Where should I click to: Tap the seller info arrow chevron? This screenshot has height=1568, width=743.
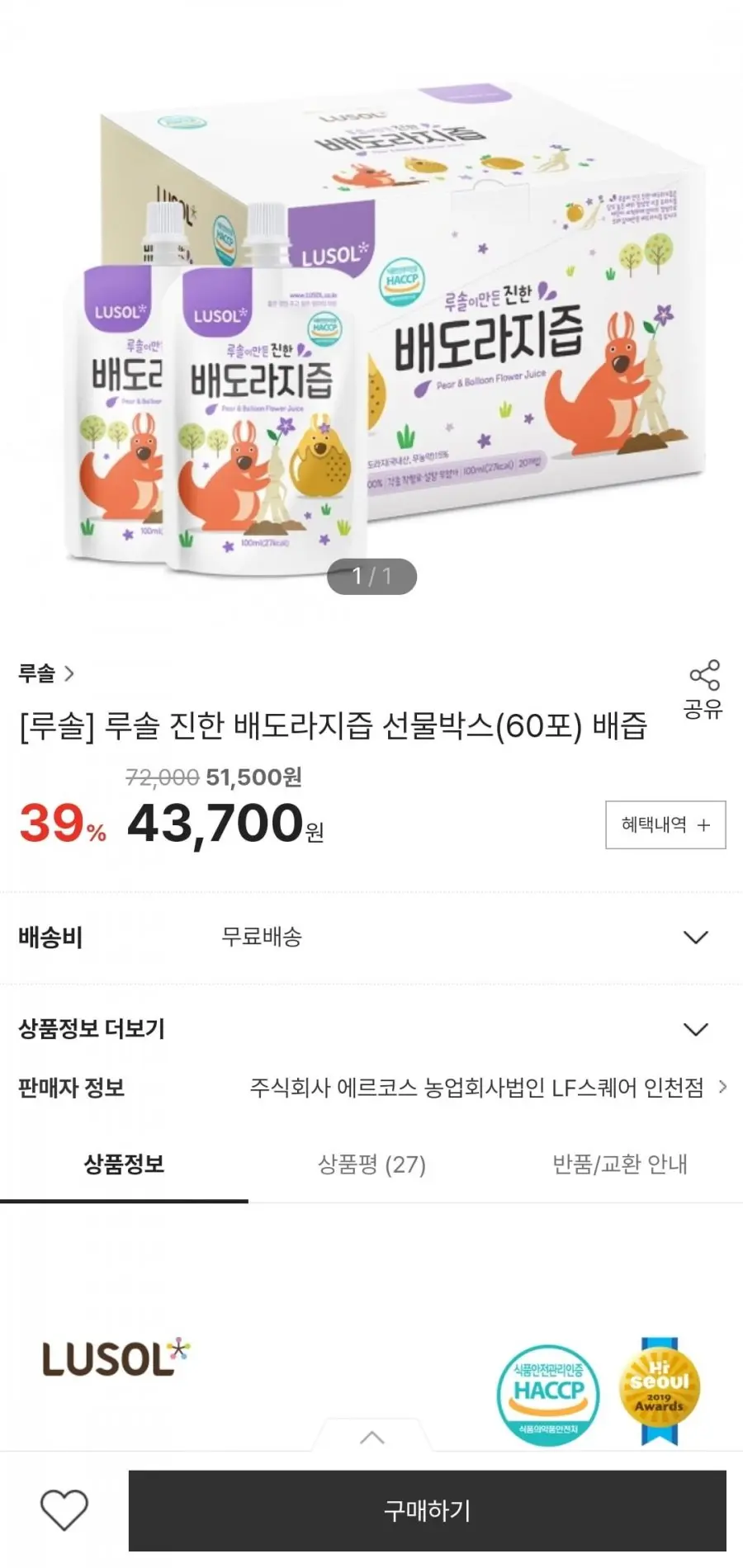click(721, 1088)
